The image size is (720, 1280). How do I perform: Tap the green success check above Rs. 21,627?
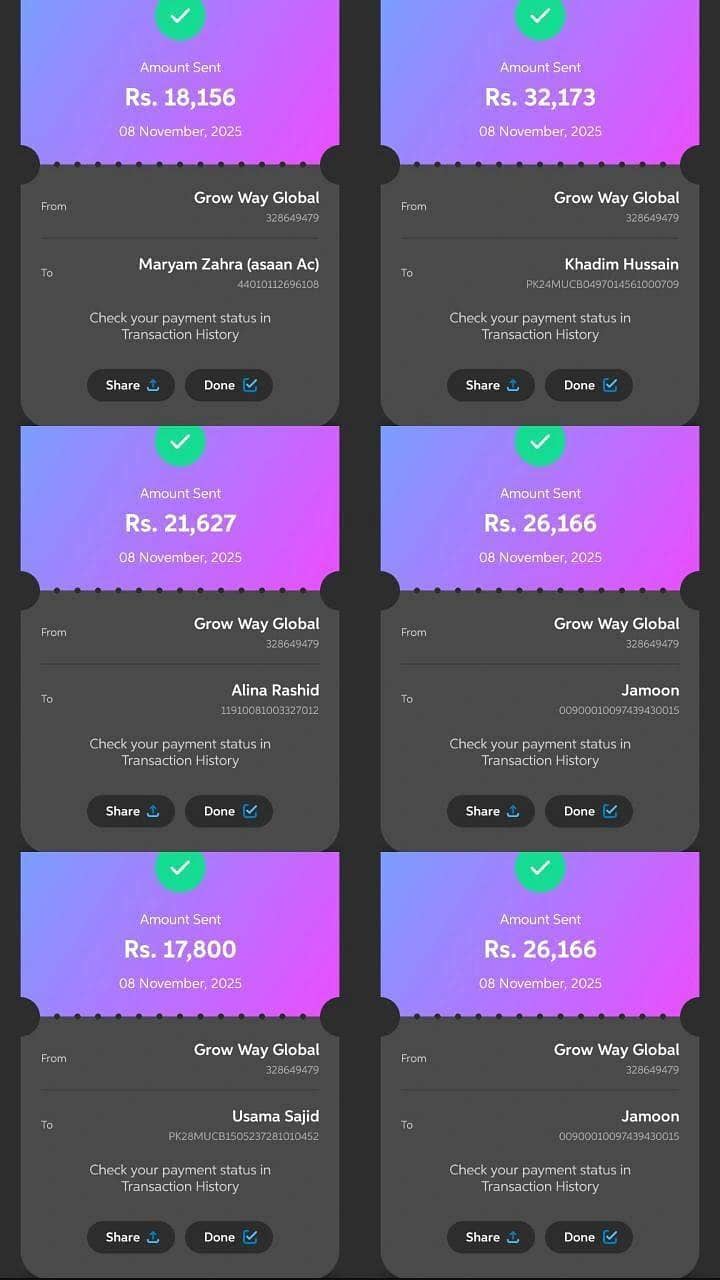pyautogui.click(x=180, y=442)
